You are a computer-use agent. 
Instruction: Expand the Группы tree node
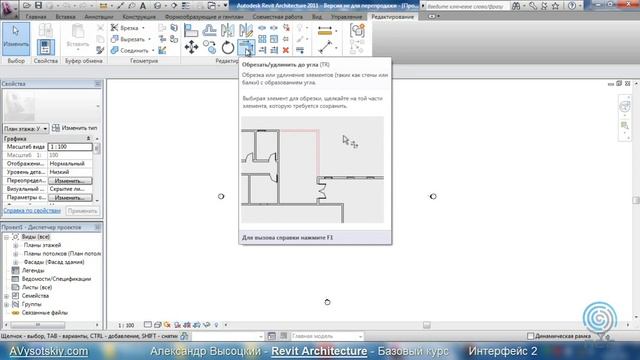(7, 304)
